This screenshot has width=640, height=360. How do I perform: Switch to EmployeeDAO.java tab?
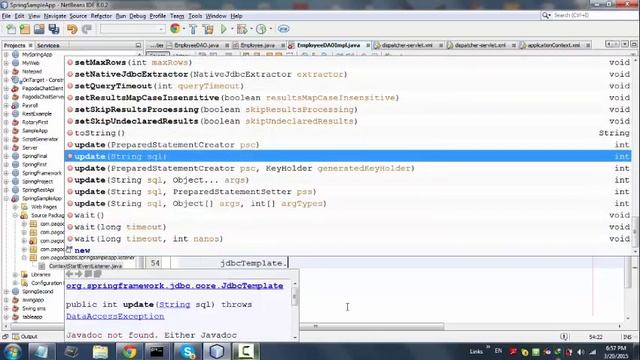pos(197,45)
